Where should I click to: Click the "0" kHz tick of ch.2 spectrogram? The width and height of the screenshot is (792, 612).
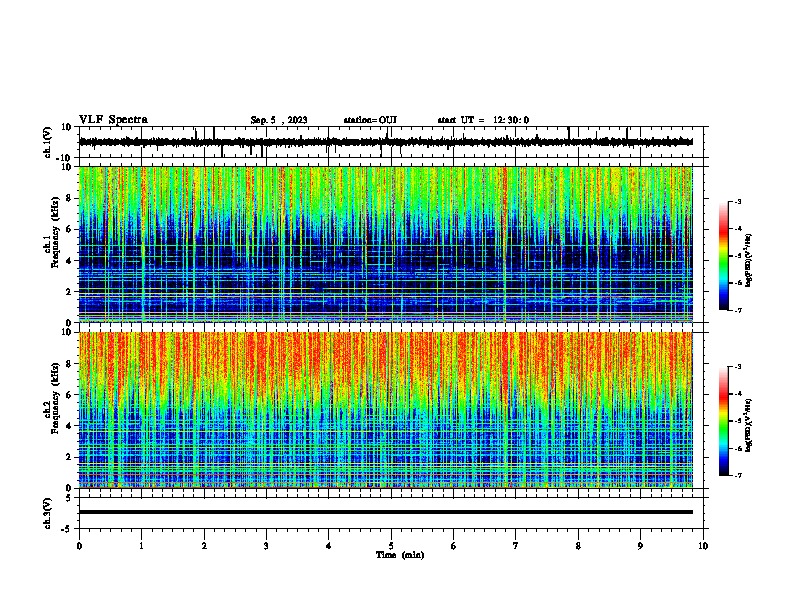(x=69, y=488)
